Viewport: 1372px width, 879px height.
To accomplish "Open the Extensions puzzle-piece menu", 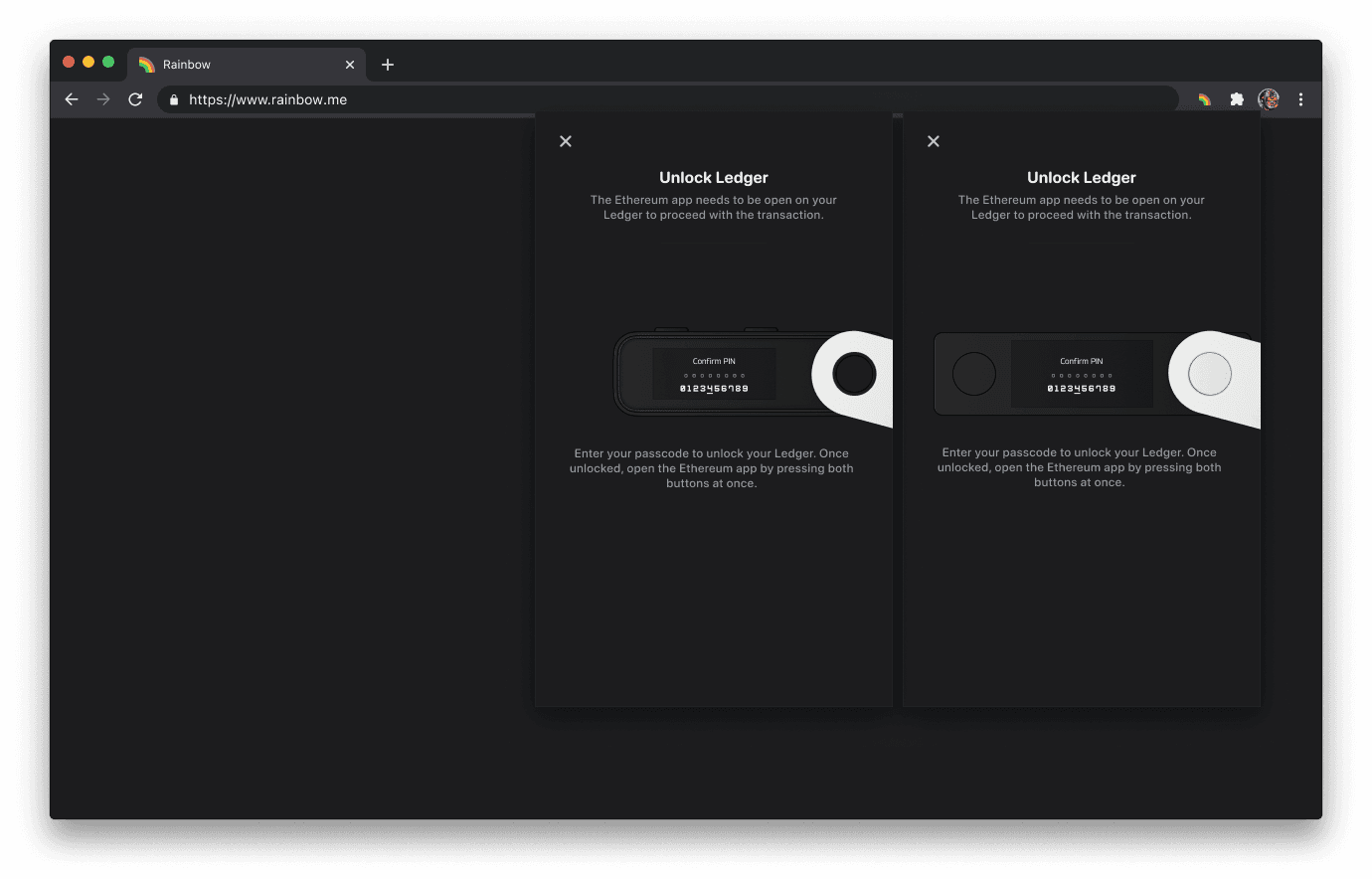I will [x=1237, y=99].
